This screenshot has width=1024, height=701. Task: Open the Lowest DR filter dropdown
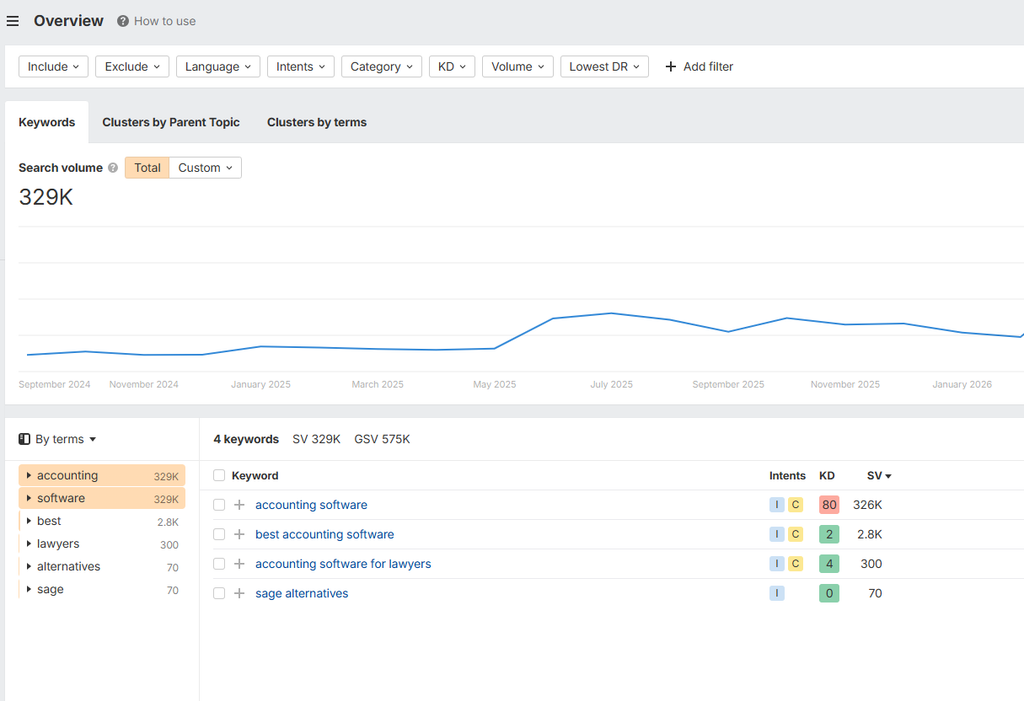point(605,67)
